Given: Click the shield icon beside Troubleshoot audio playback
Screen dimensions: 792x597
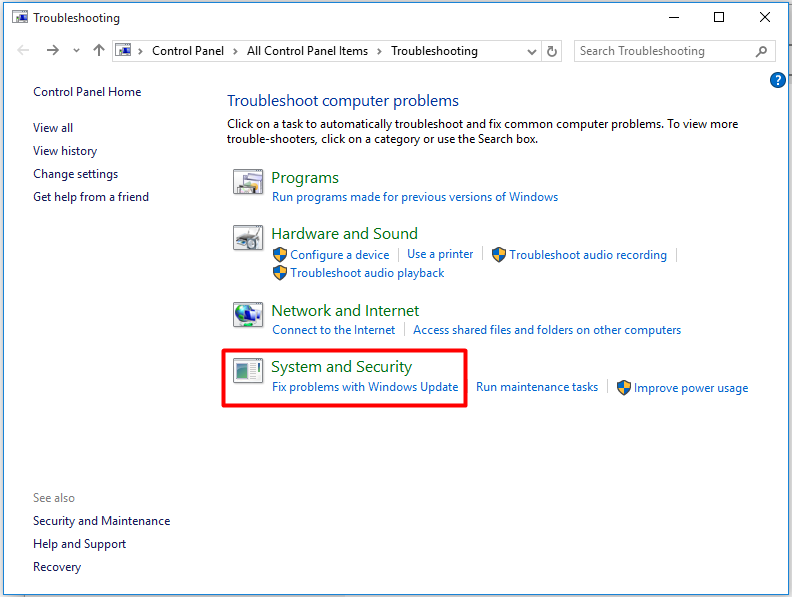Looking at the screenshot, I should tap(280, 273).
